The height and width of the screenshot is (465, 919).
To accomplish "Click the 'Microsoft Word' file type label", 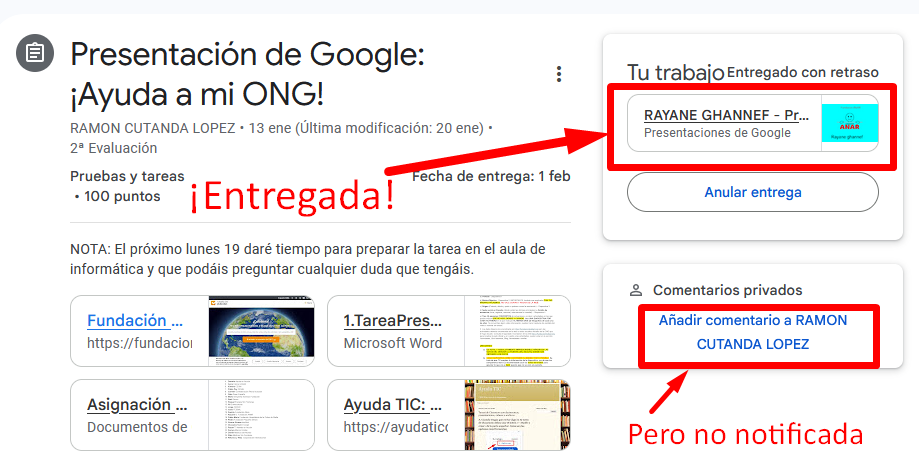I will tap(393, 343).
